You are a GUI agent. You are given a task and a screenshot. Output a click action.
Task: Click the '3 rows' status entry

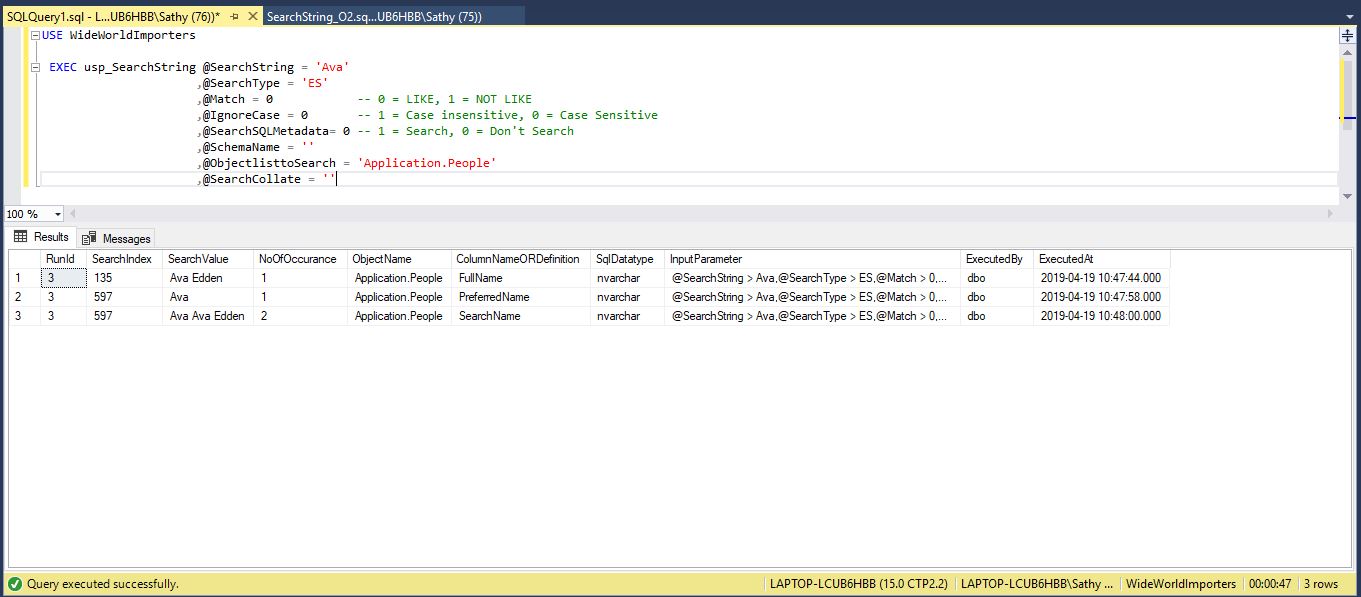(x=1320, y=584)
